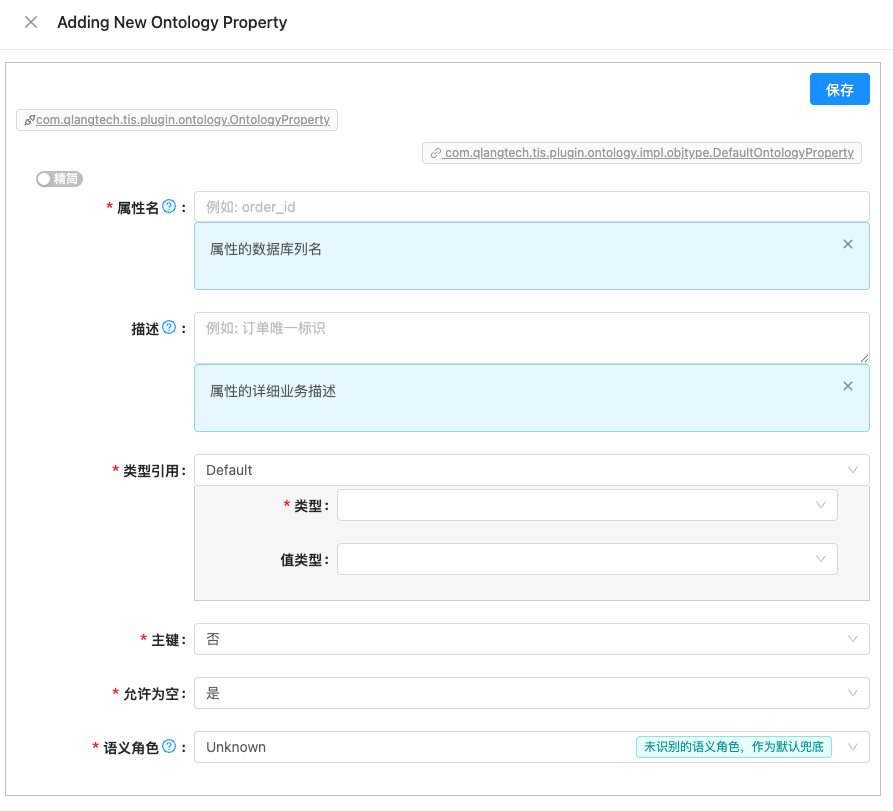Click the resize handle of 描述 text area
Viewport: 893px width, 811px height.
[x=864, y=358]
